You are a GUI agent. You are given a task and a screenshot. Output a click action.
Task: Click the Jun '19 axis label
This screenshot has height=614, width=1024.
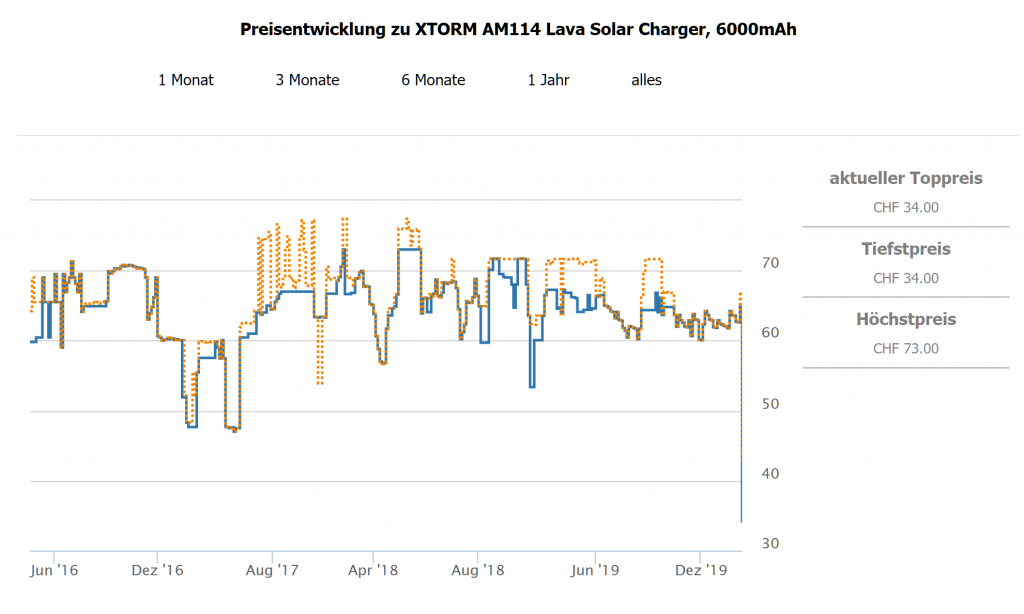(x=596, y=571)
